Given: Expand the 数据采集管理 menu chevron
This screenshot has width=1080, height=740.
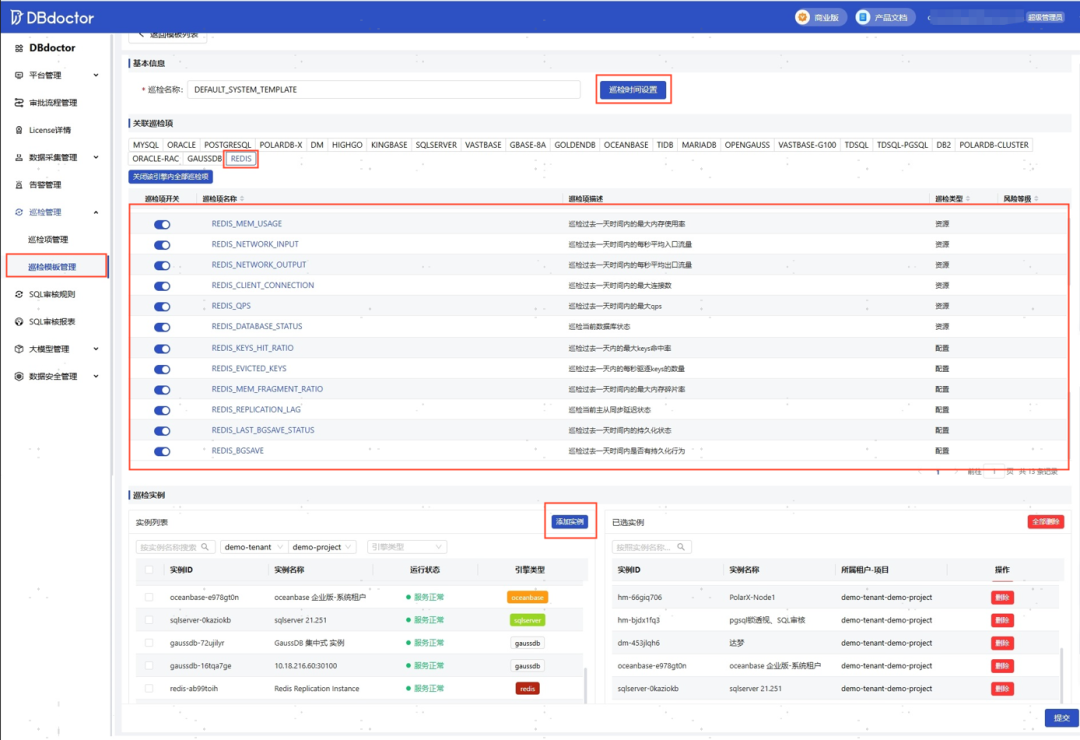Looking at the screenshot, I should click(96, 157).
